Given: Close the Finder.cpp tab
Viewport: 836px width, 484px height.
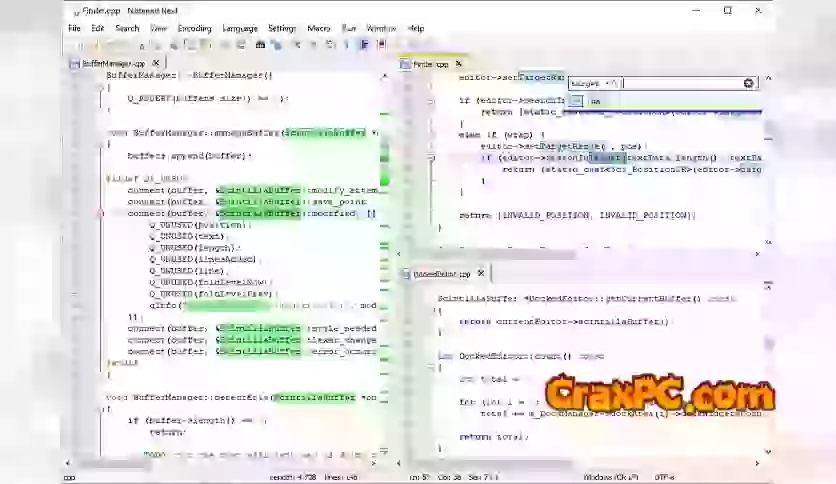Looking at the screenshot, I should coord(458,64).
